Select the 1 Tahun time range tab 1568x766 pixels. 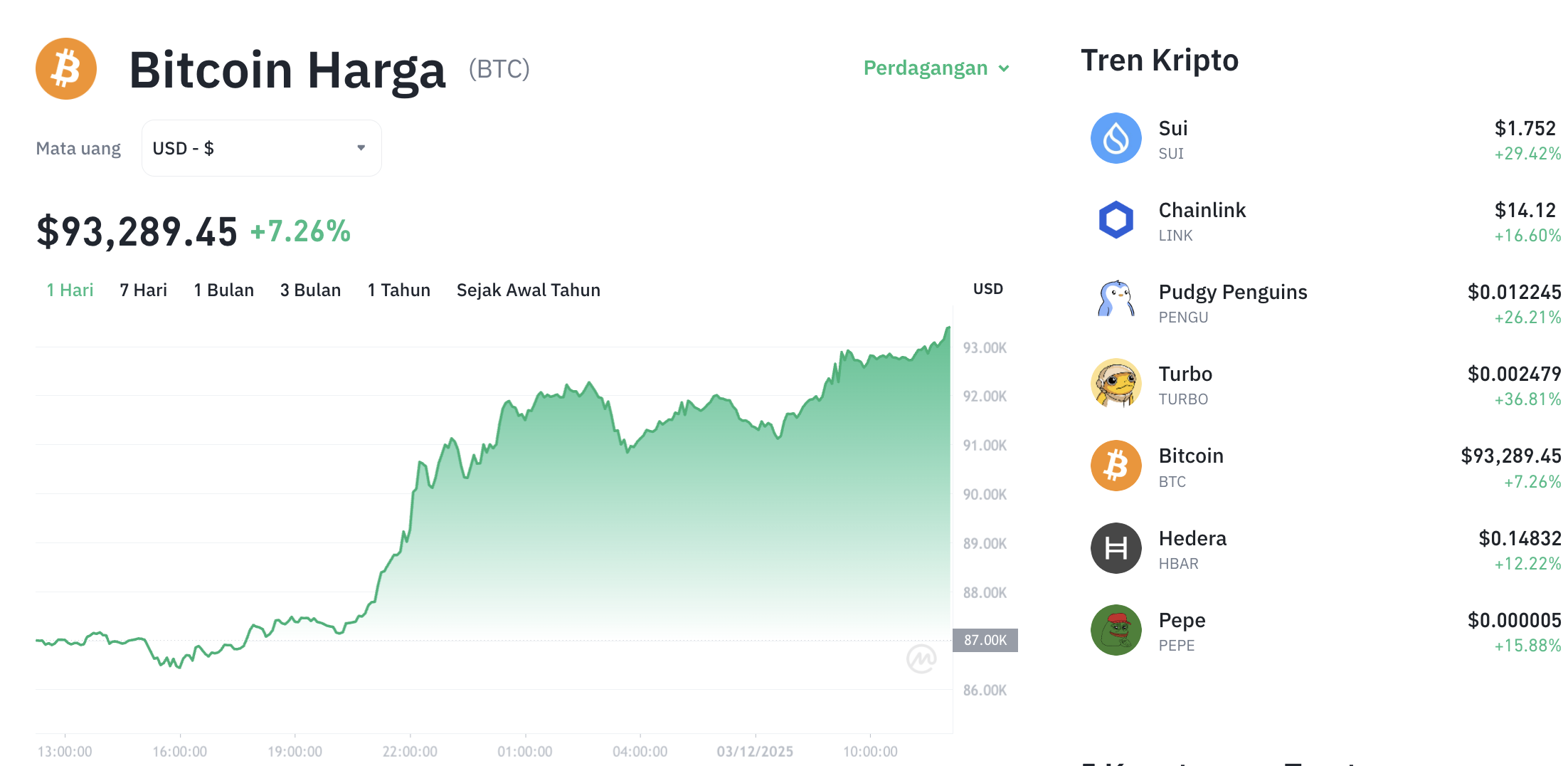coord(398,290)
